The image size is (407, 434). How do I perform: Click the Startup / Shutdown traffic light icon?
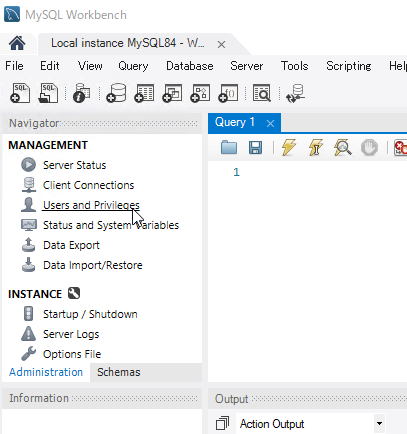29,314
